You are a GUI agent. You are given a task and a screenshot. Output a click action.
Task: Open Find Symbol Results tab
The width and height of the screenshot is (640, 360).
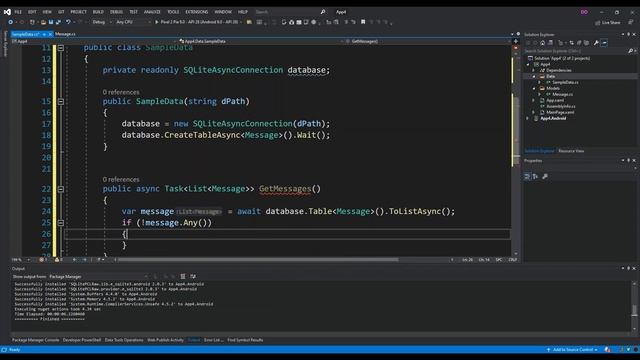tap(245, 340)
